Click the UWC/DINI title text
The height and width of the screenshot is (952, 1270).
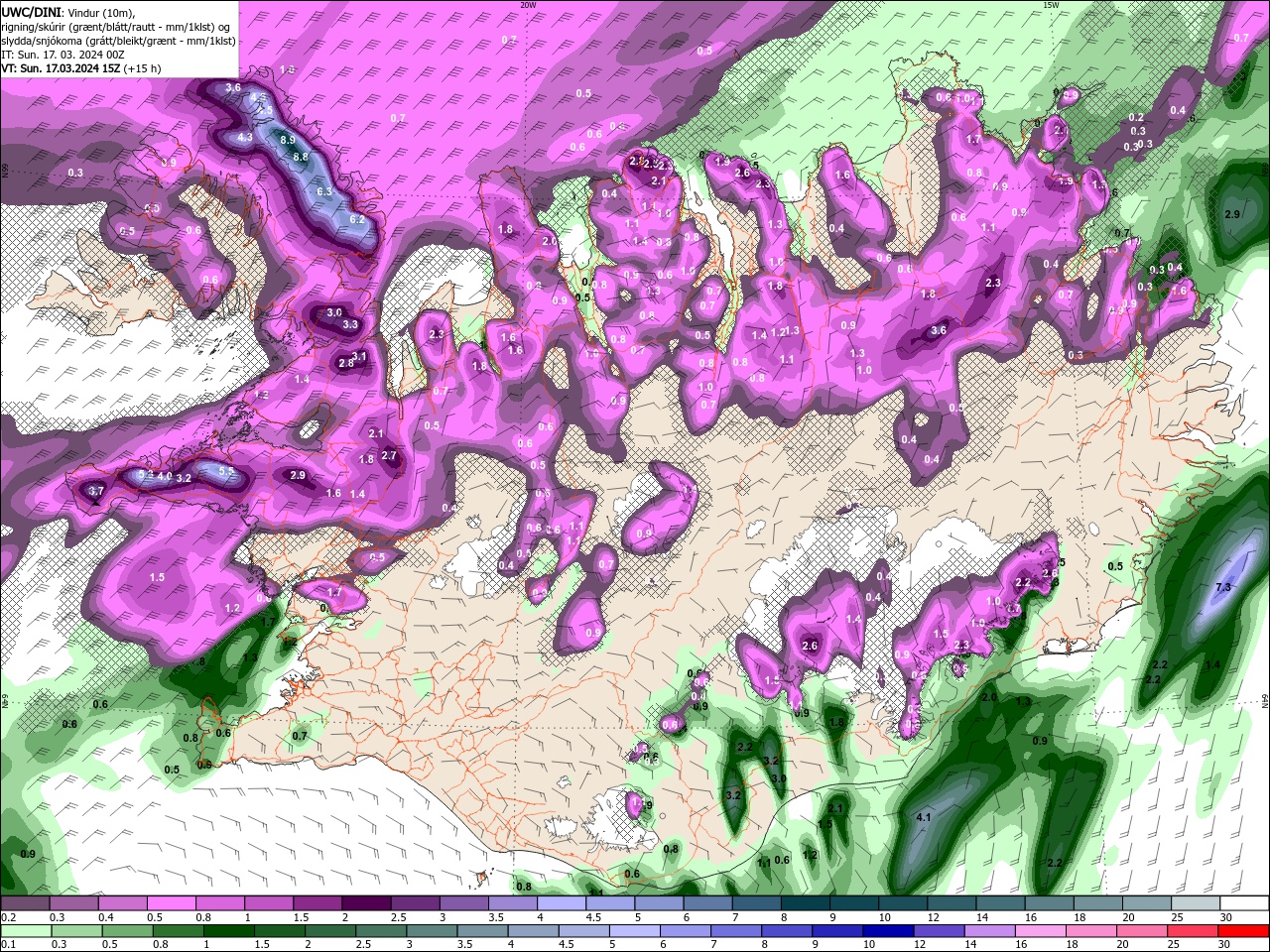click(32, 12)
